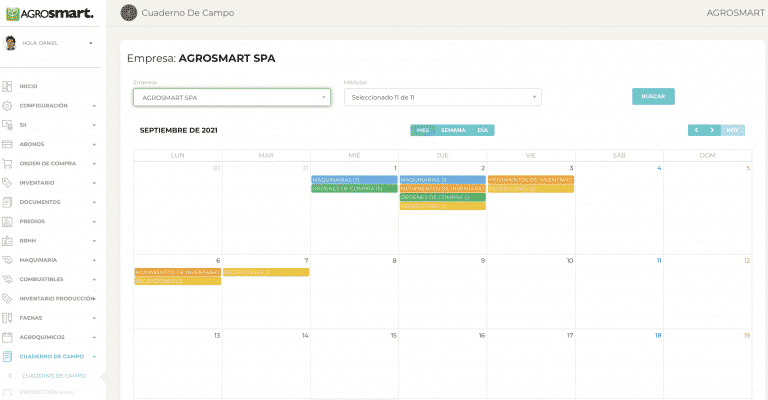This screenshot has height=400, width=768.
Task: Click the RRHH sidebar icon
Action: (x=7, y=240)
